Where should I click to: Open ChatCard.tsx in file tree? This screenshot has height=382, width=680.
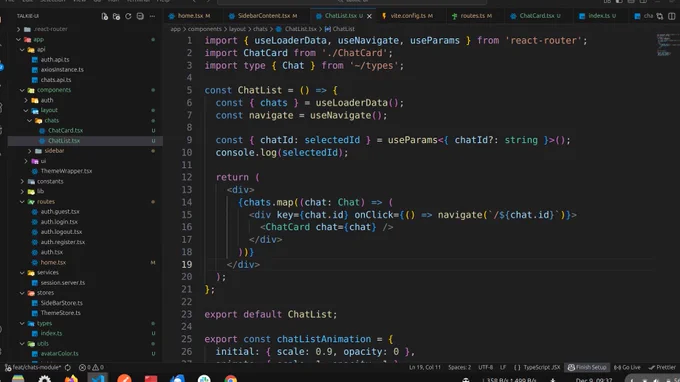tap(65, 131)
